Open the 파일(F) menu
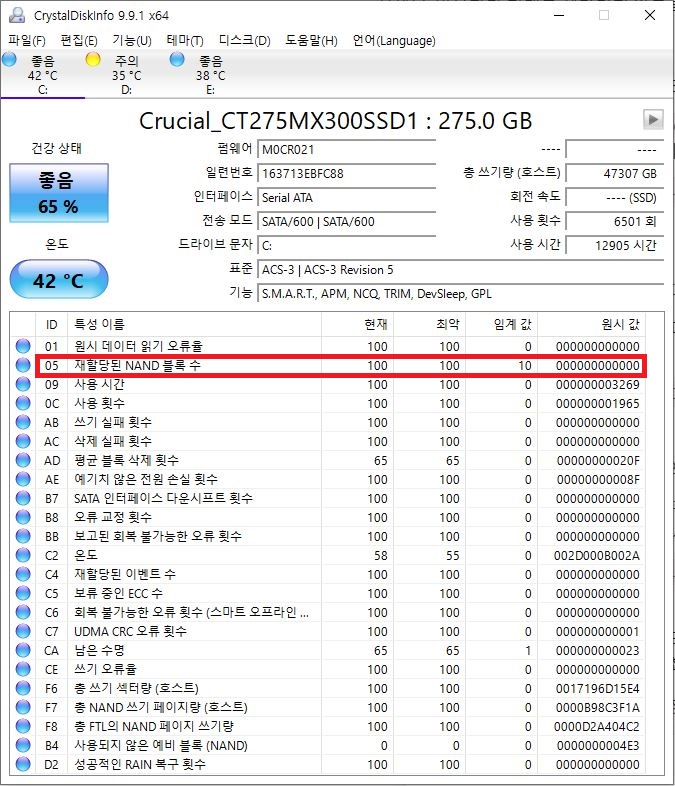 point(27,41)
